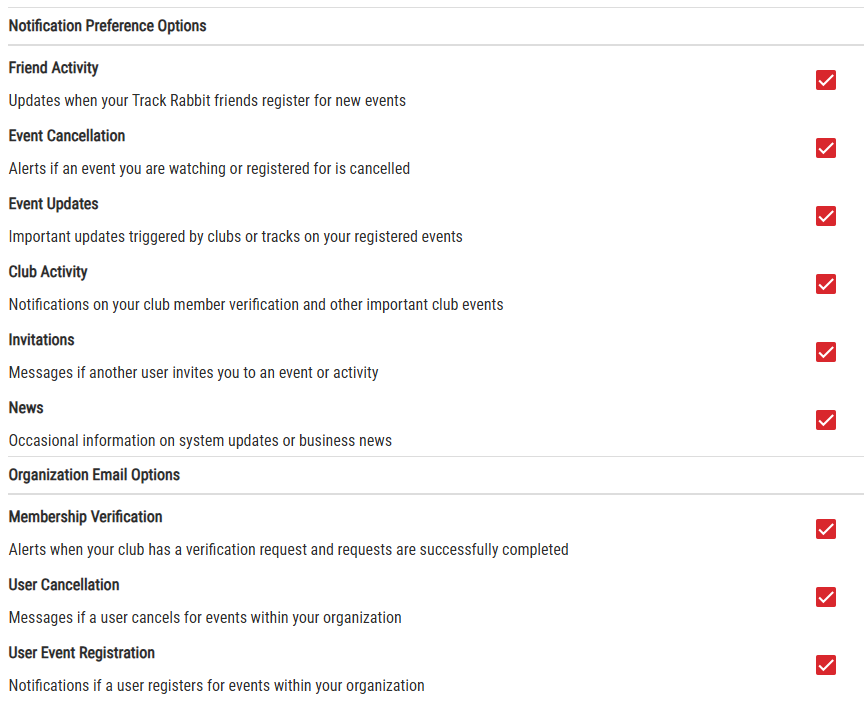Click the Invitations title text

41,340
